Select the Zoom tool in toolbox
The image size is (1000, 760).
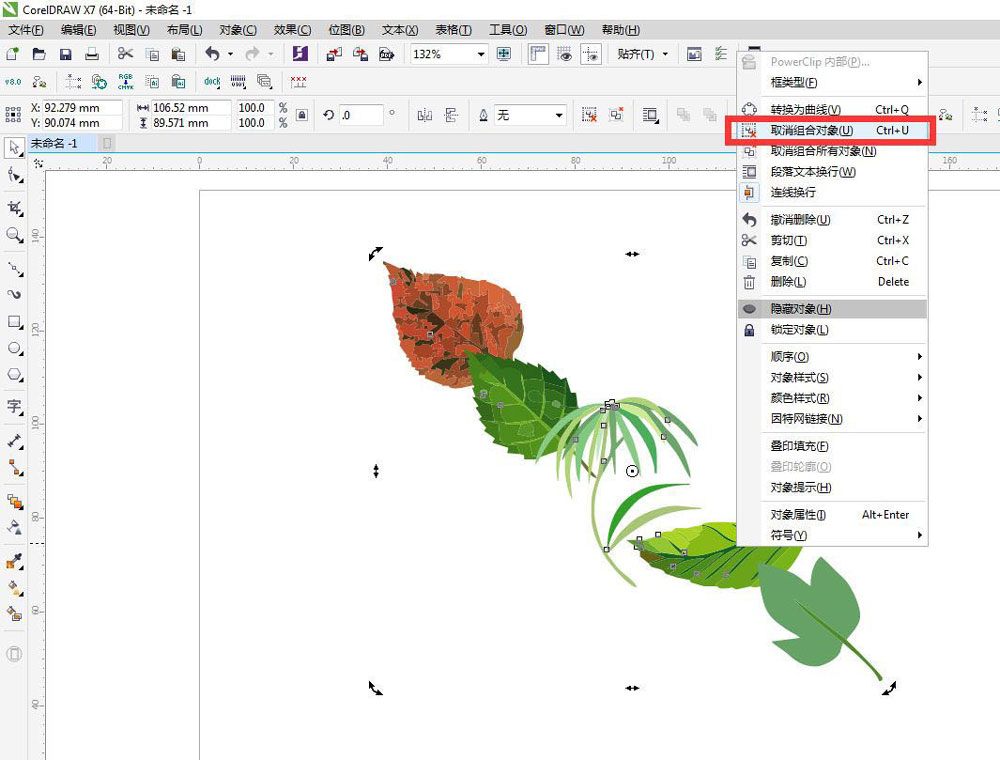tap(14, 235)
